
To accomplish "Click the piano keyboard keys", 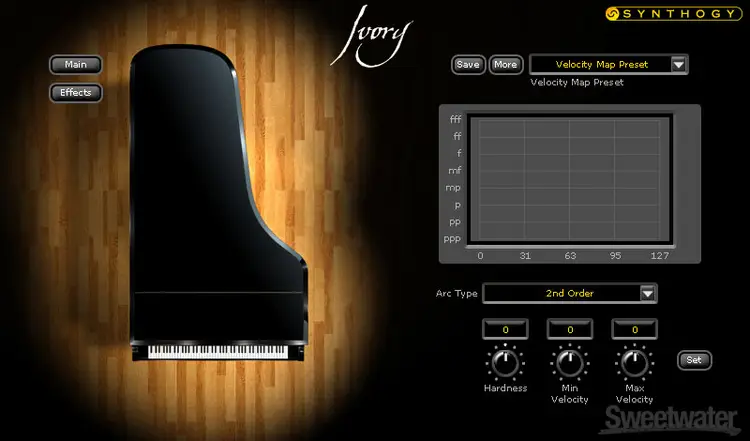I will click(218, 353).
